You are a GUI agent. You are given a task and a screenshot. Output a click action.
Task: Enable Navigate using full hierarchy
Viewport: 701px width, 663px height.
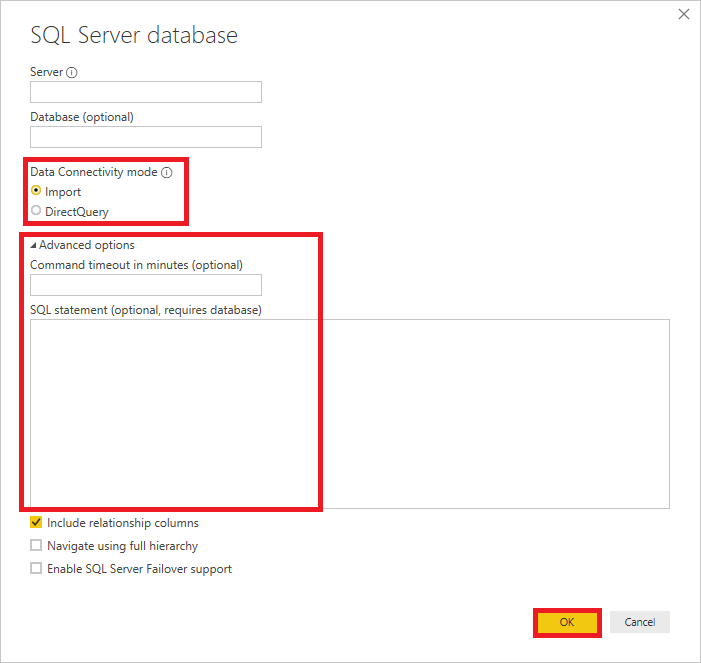[36, 545]
